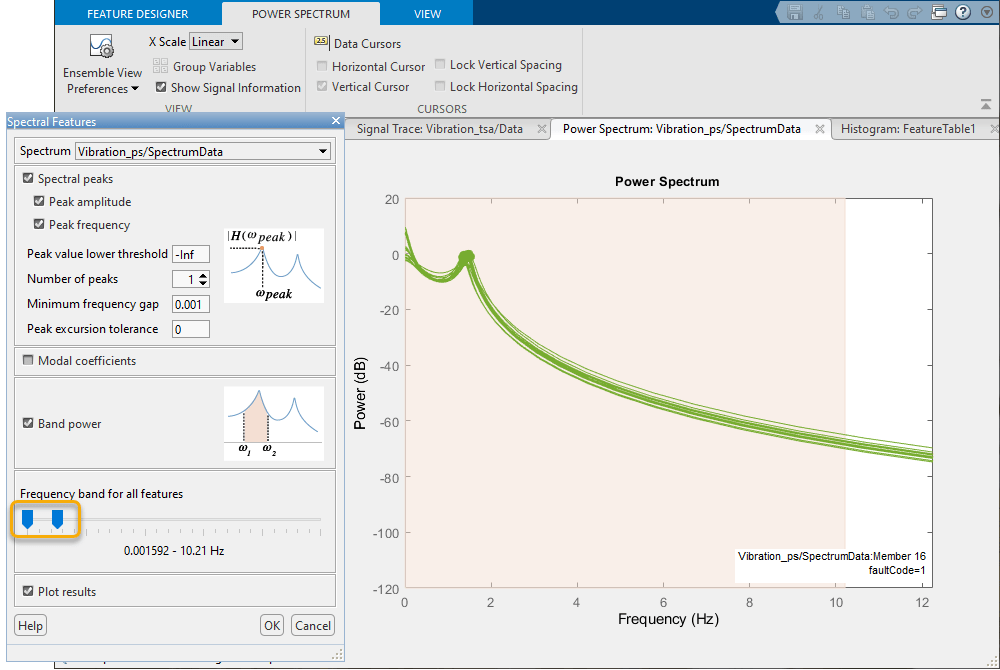The width and height of the screenshot is (1000, 670).
Task: Click the Peak excursion tolerance field
Action: 191,329
